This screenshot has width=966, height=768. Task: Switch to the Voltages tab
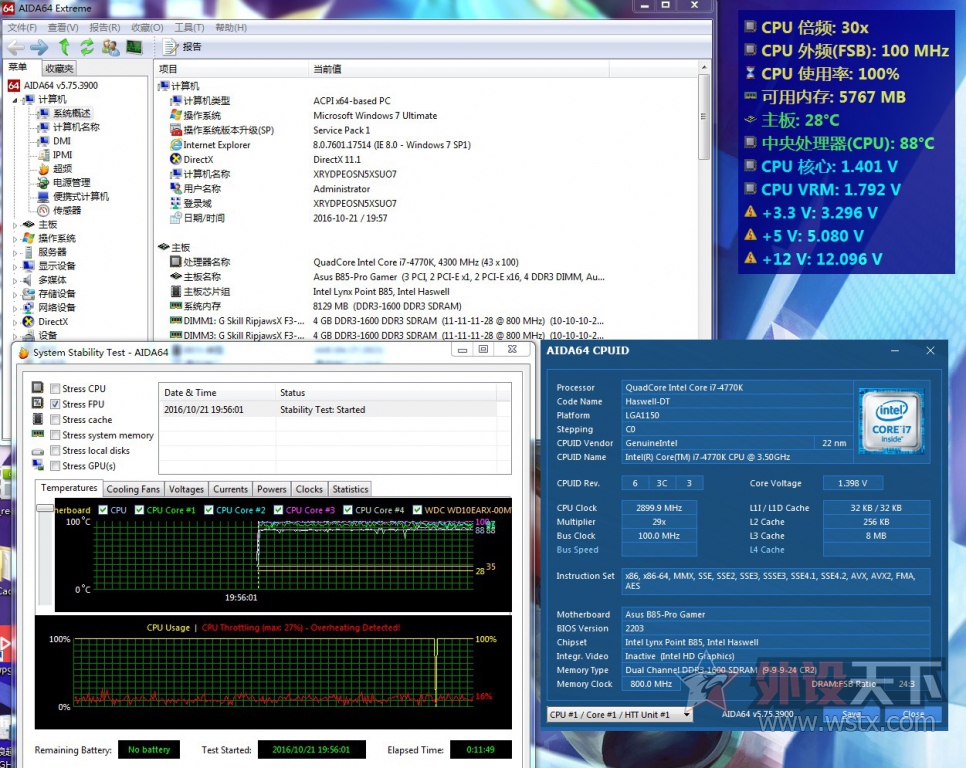coord(186,489)
